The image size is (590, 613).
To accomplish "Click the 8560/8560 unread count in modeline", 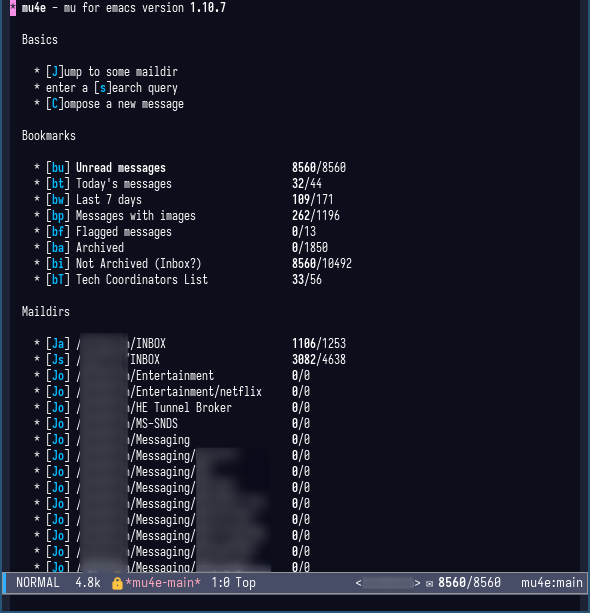I will (469, 583).
